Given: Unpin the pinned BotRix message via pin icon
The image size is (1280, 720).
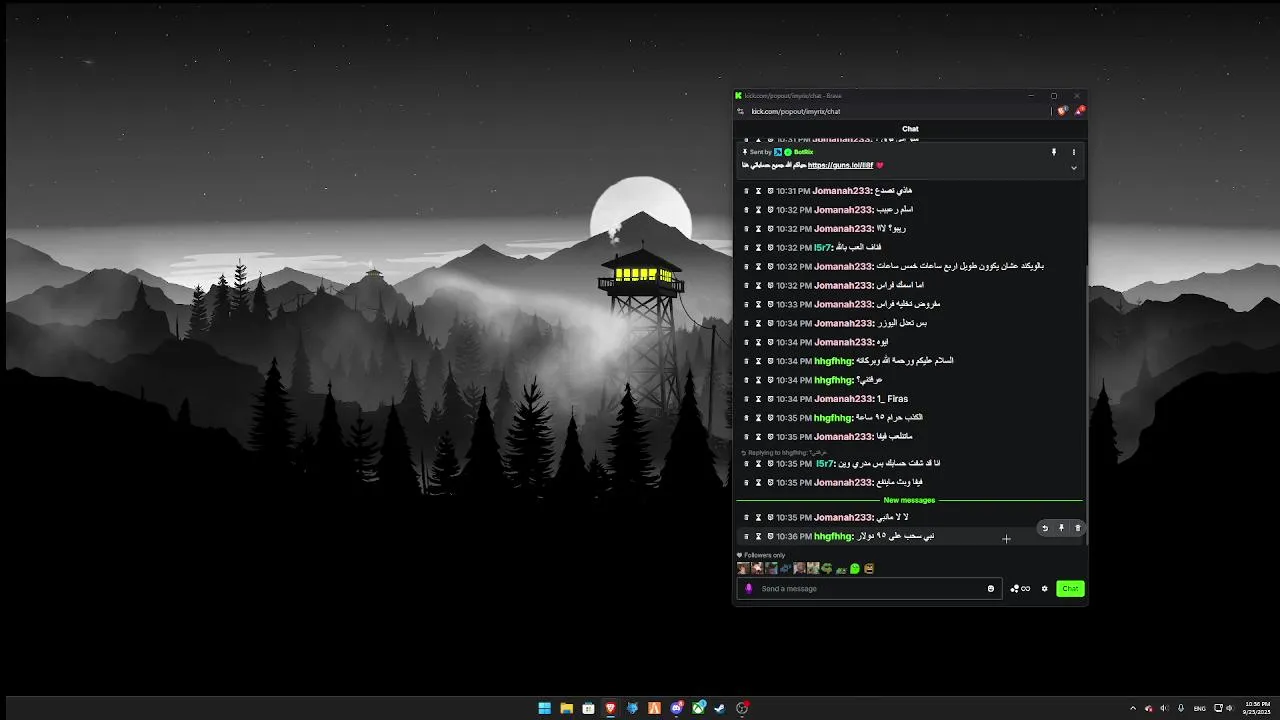Looking at the screenshot, I should pyautogui.click(x=1053, y=152).
